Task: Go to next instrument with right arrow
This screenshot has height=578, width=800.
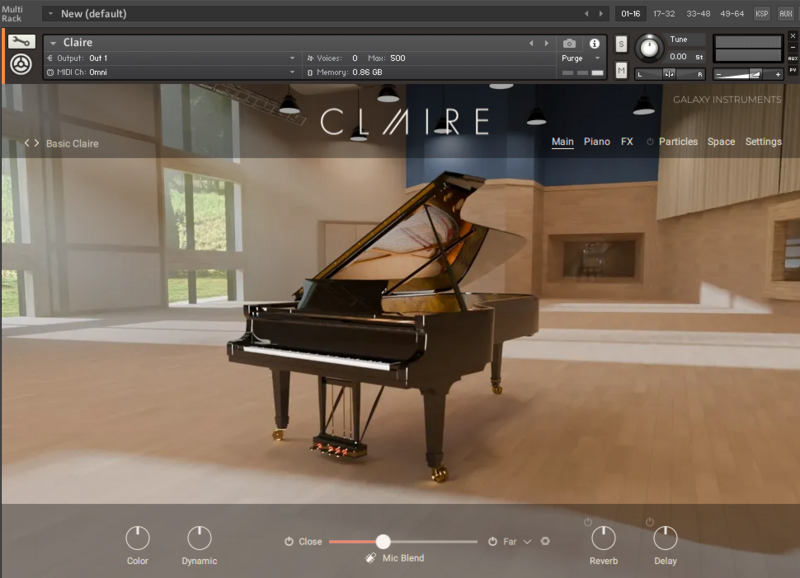Action: tap(546, 43)
